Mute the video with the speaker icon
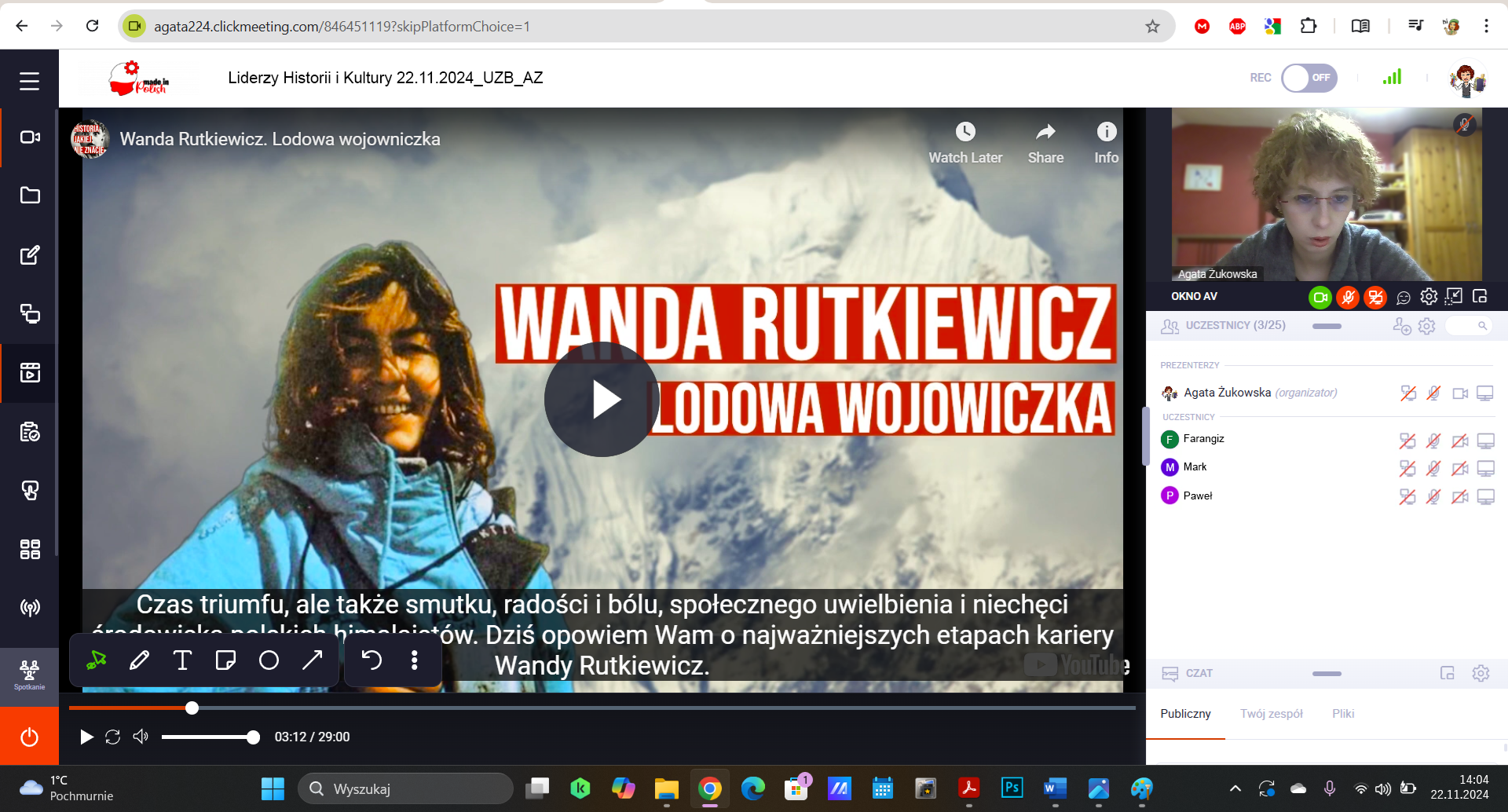 tap(141, 737)
